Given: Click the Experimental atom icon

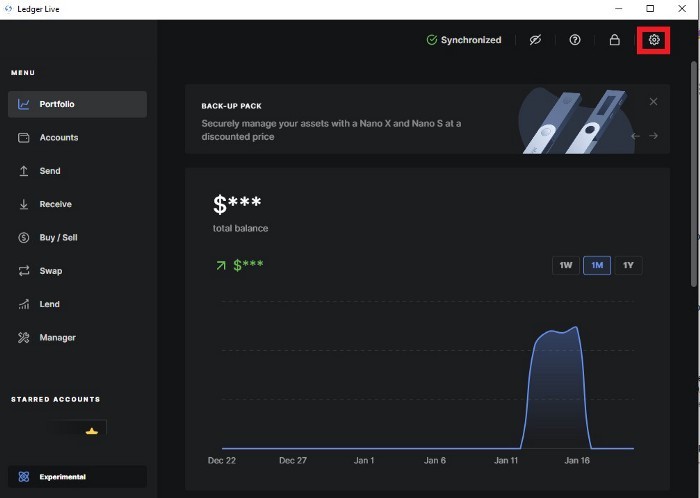Looking at the screenshot, I should (x=24, y=477).
